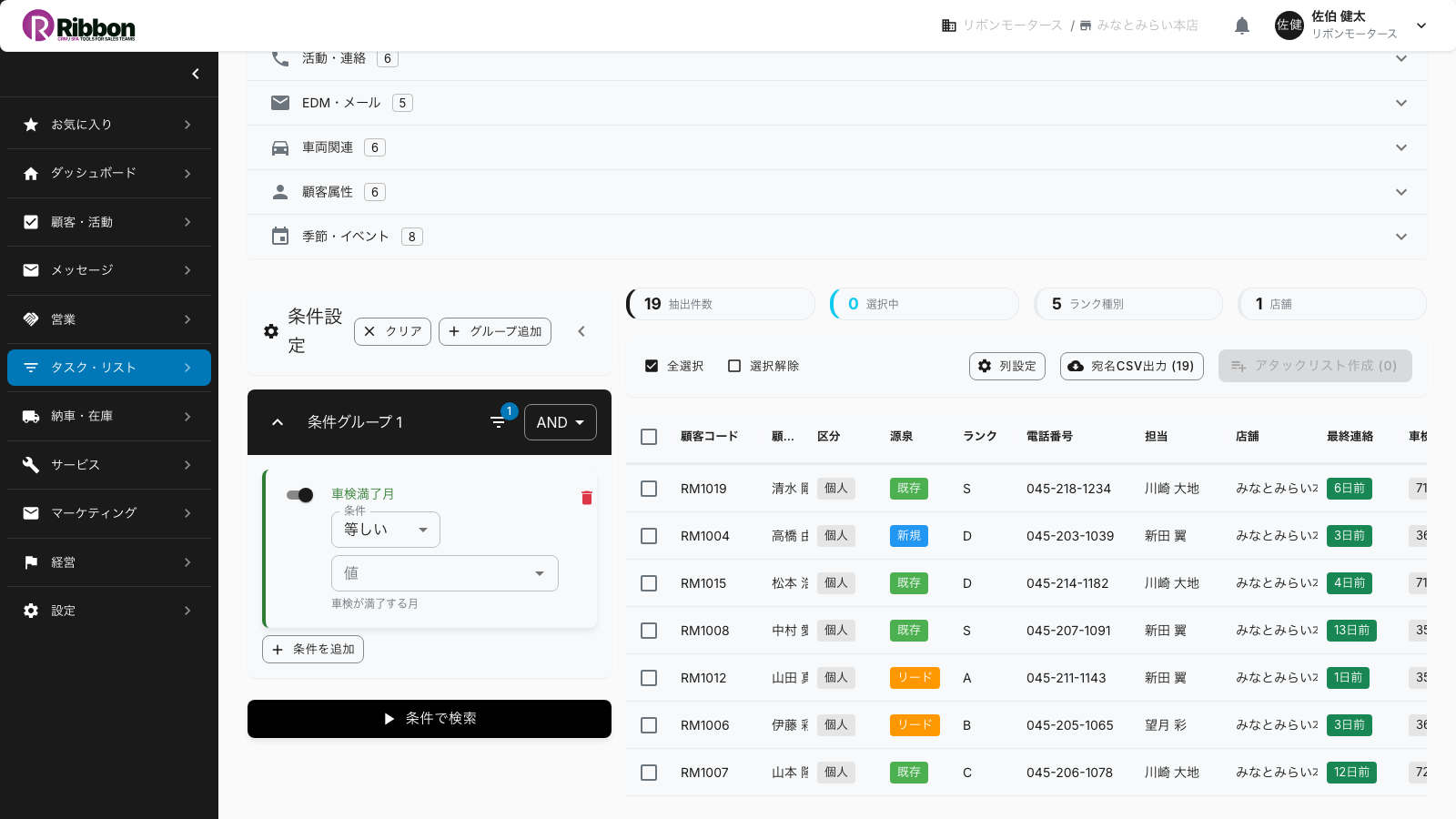Click the 5 ランク種別 stat card

tap(1128, 304)
